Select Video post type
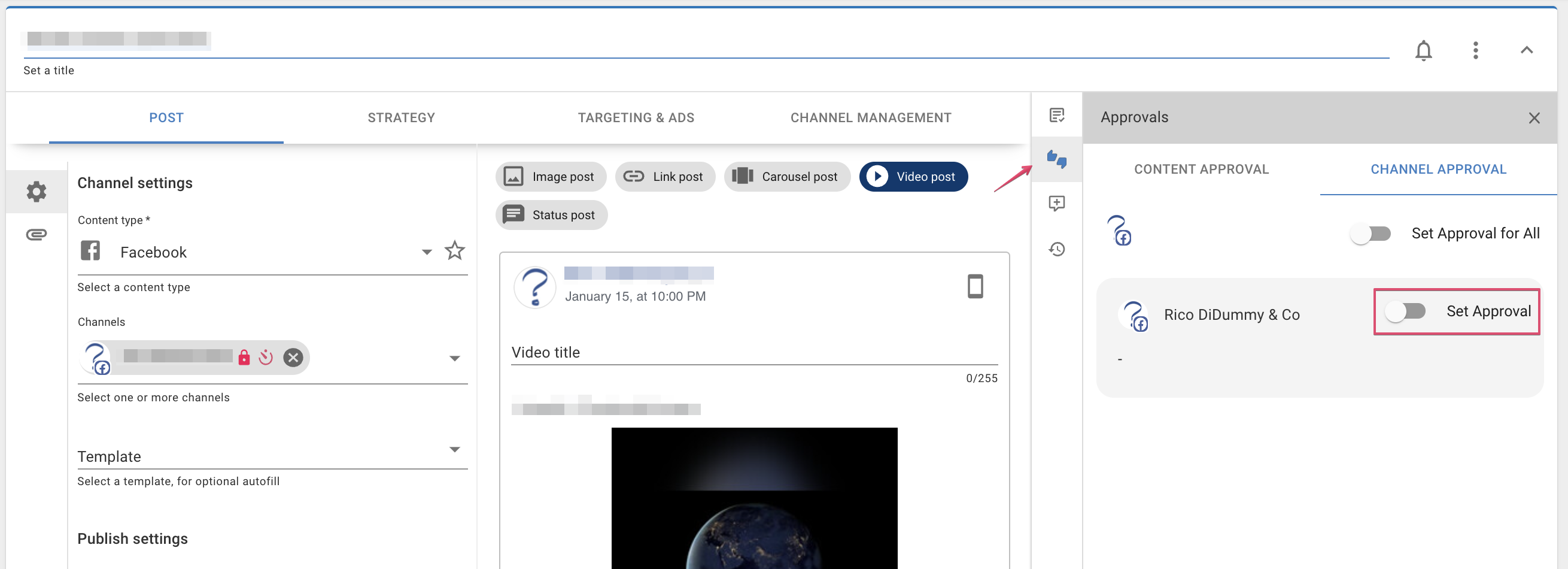 point(913,177)
